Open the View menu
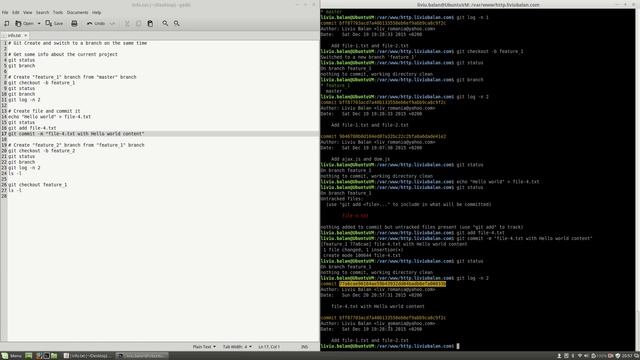Viewport: 640px width, 360px height. [27, 13]
